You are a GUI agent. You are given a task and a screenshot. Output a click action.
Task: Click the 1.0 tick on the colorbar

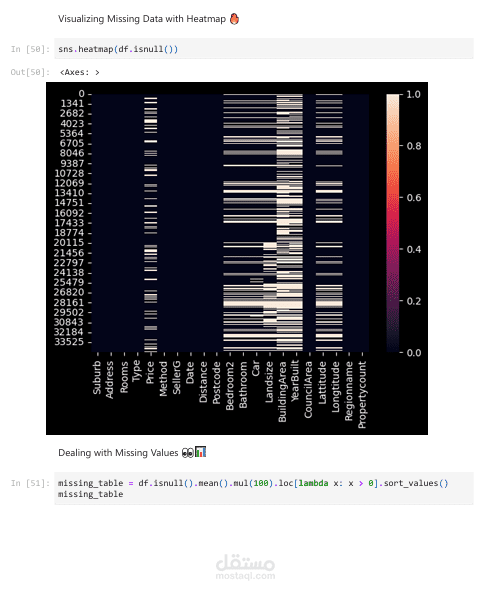[x=413, y=95]
